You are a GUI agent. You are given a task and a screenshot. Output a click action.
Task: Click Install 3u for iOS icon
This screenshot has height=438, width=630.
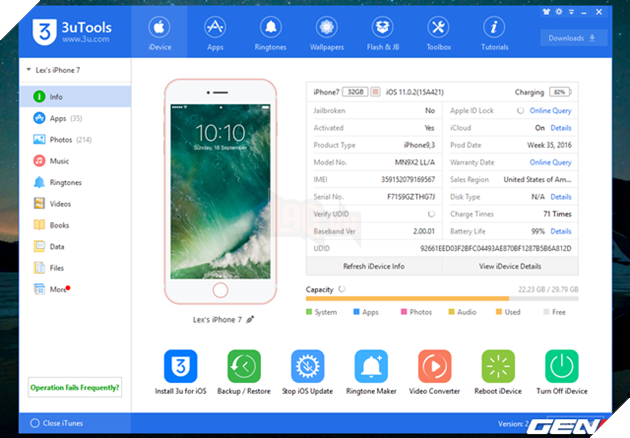180,366
